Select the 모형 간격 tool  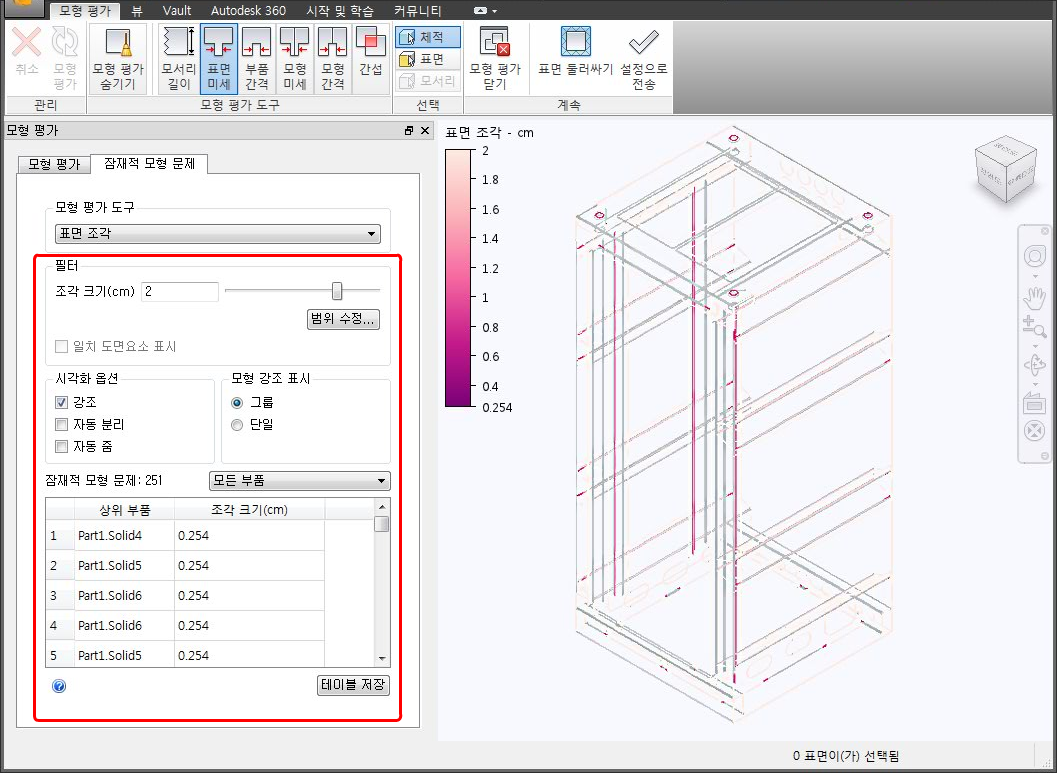tap(332, 59)
